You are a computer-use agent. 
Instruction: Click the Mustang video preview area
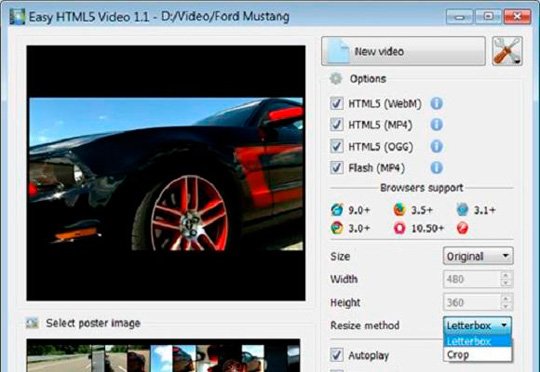166,173
